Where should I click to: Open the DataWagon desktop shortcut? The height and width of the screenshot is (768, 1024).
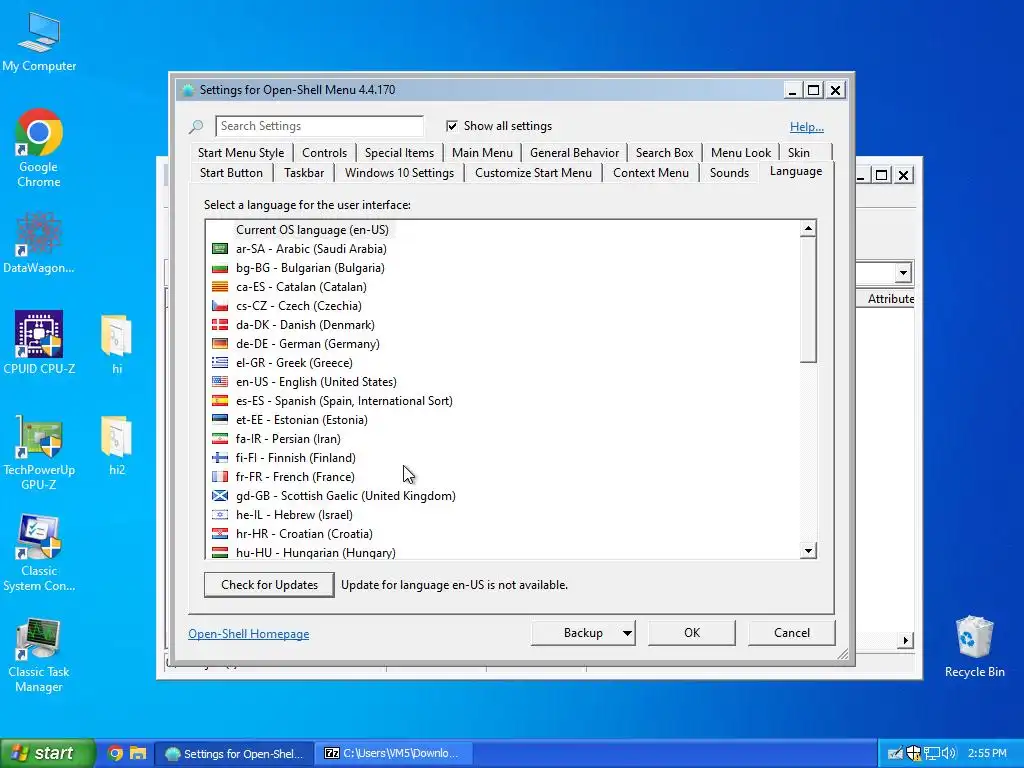click(39, 242)
